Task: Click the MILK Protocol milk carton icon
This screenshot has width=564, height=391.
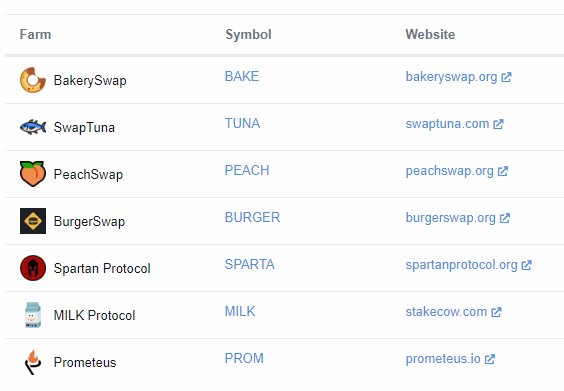Action: pyautogui.click(x=33, y=315)
